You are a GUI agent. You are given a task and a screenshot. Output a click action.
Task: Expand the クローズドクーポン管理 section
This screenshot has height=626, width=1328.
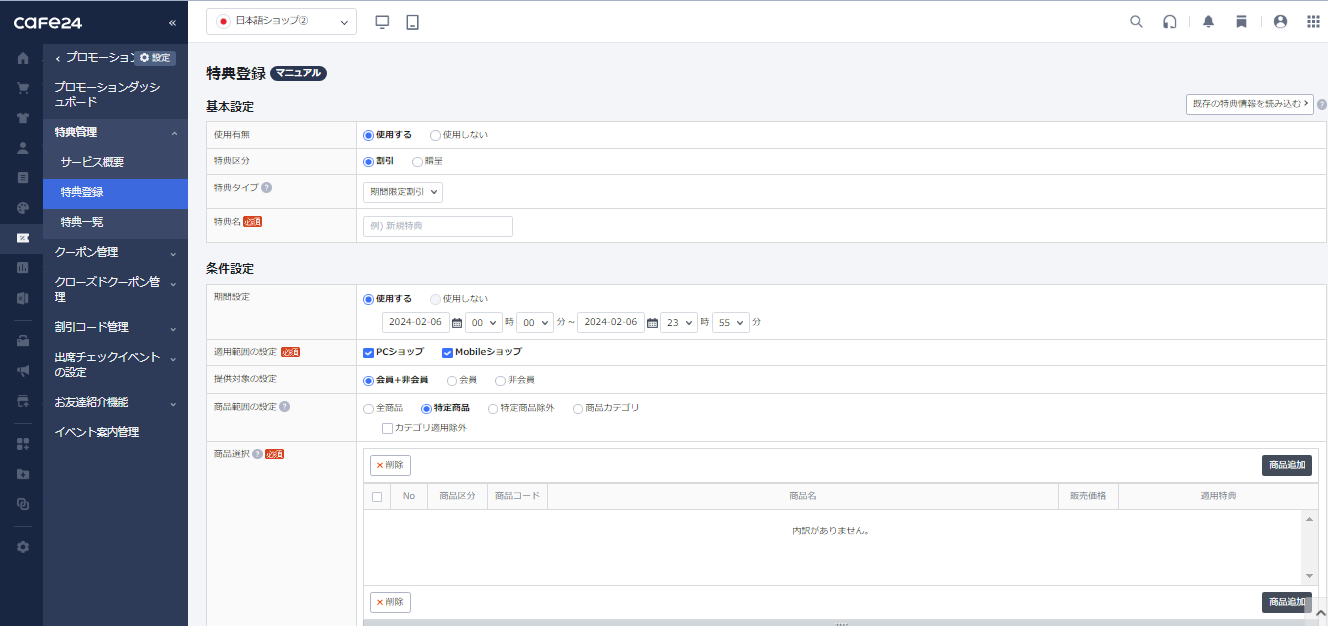coord(116,289)
